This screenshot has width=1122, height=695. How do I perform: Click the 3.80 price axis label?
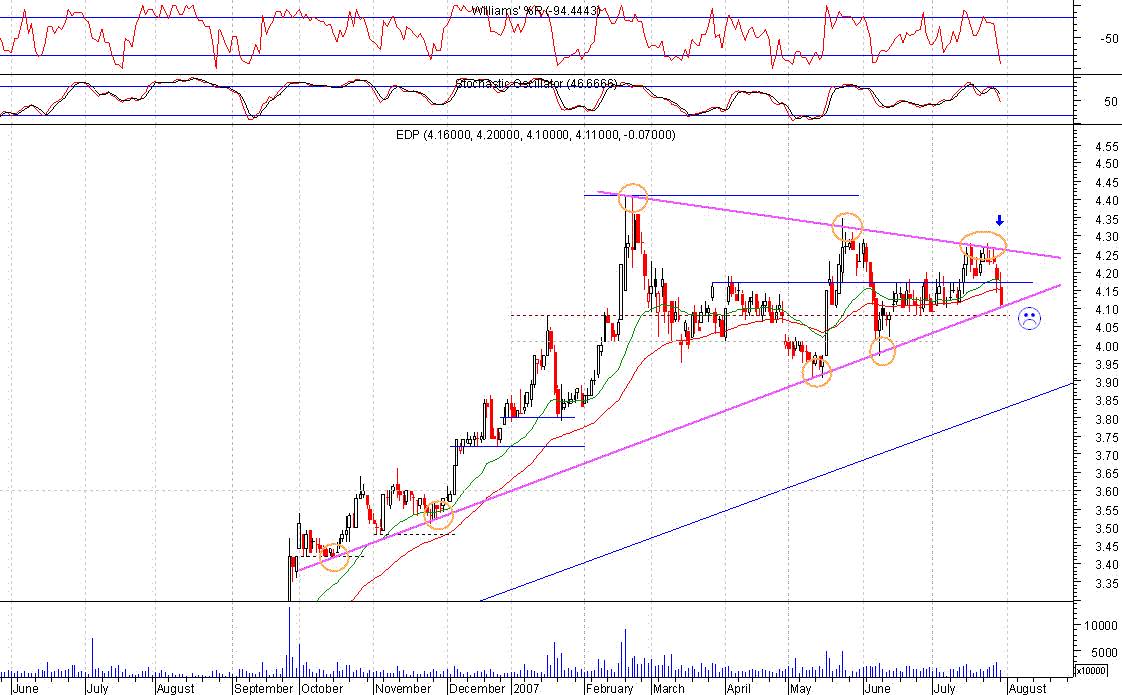(x=1107, y=419)
